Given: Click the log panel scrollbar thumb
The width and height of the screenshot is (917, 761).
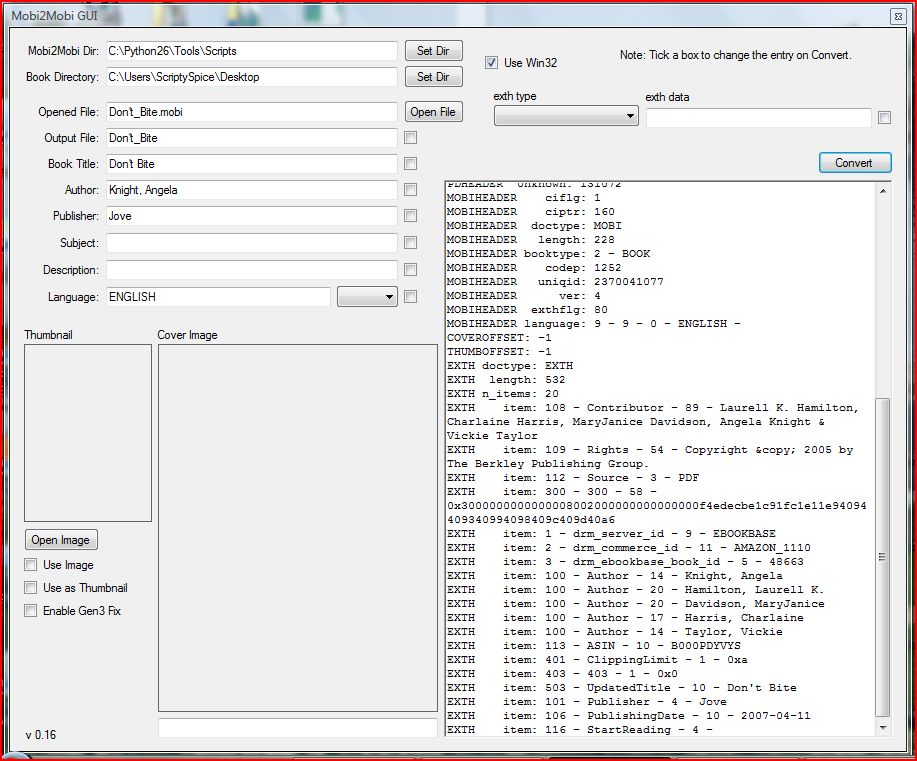Looking at the screenshot, I should (x=883, y=557).
